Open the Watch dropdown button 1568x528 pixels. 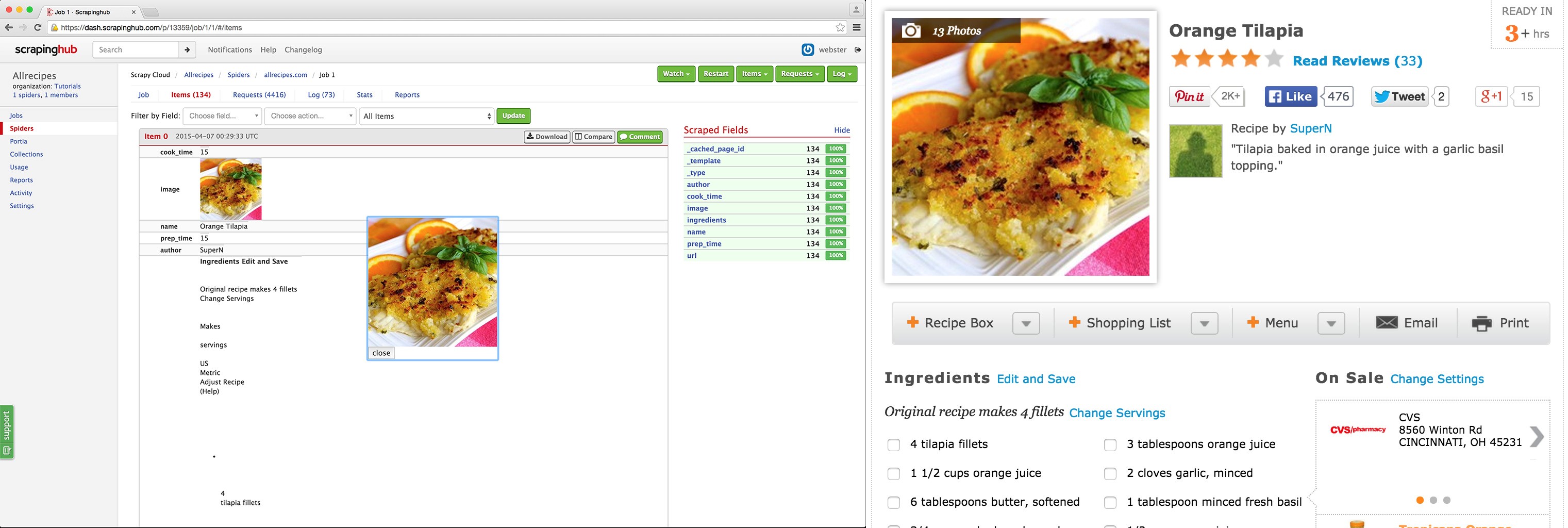coord(676,74)
